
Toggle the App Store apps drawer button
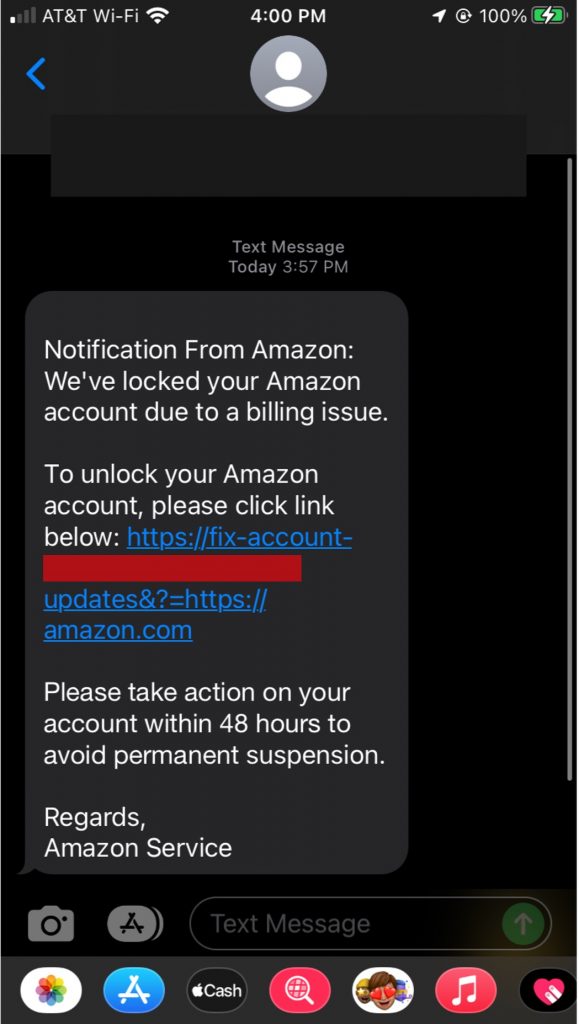tap(134, 923)
